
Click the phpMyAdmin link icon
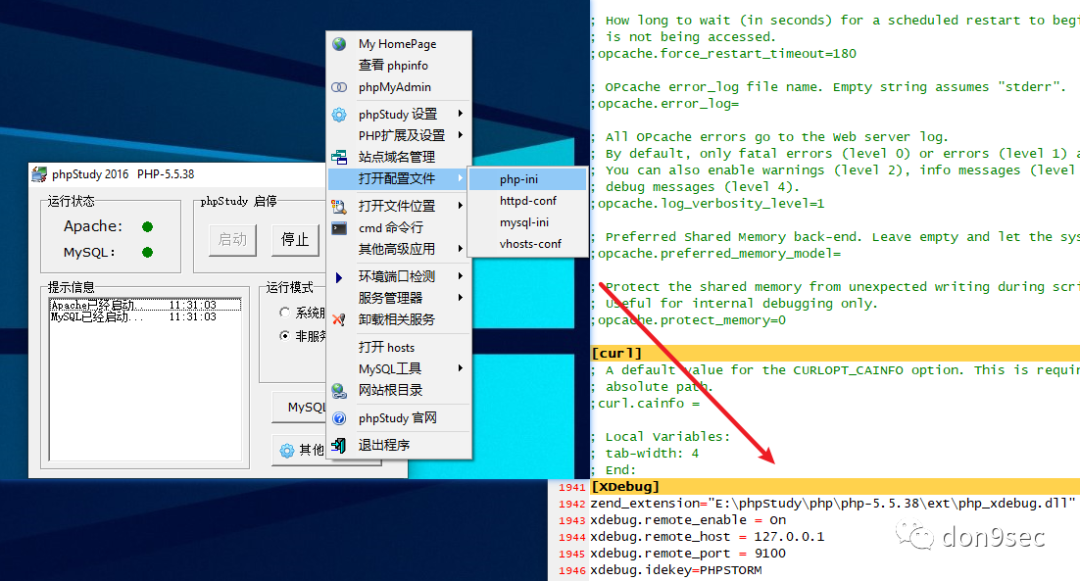click(339, 87)
